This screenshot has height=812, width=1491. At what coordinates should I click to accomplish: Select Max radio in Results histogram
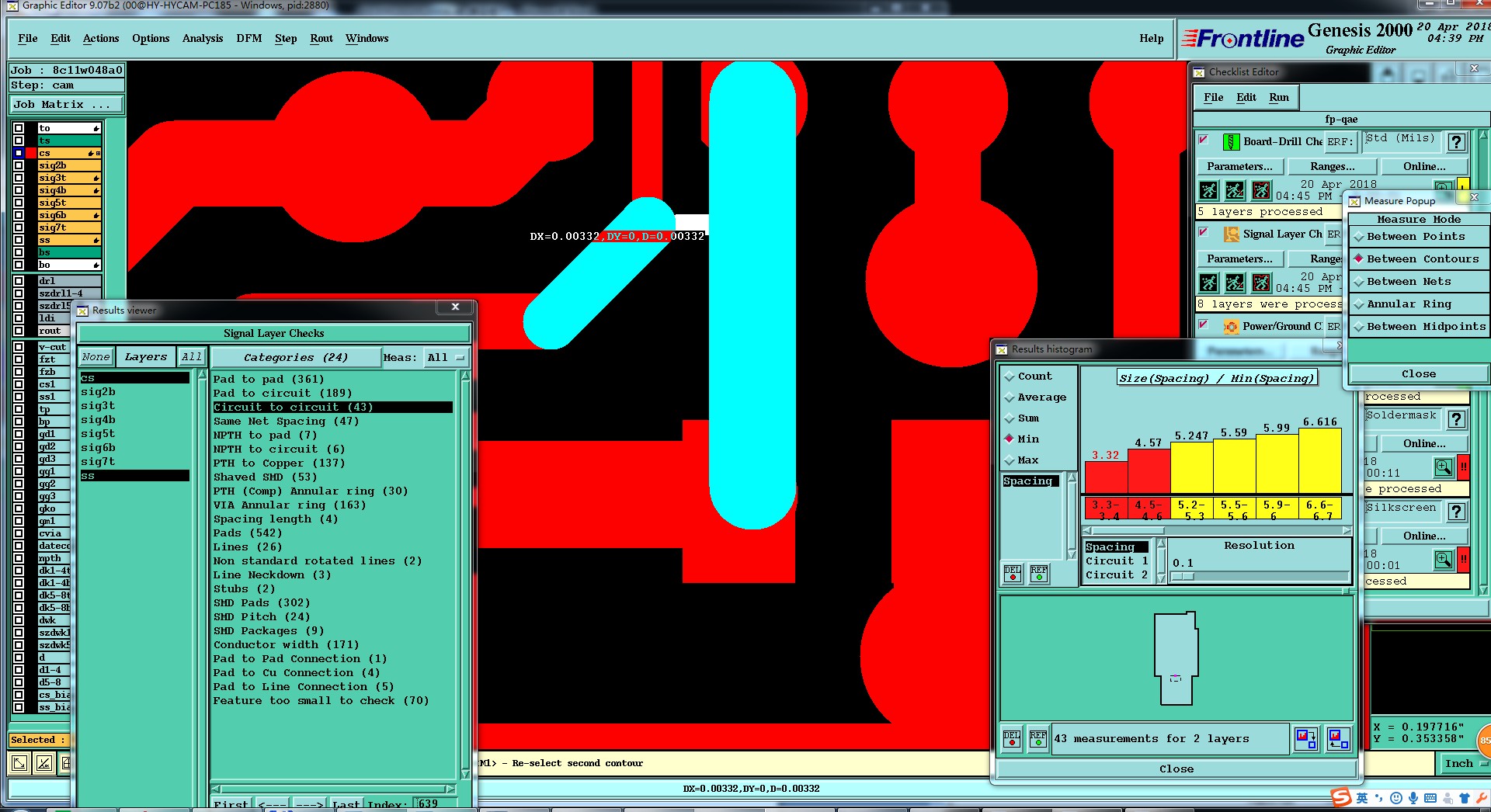[1010, 460]
